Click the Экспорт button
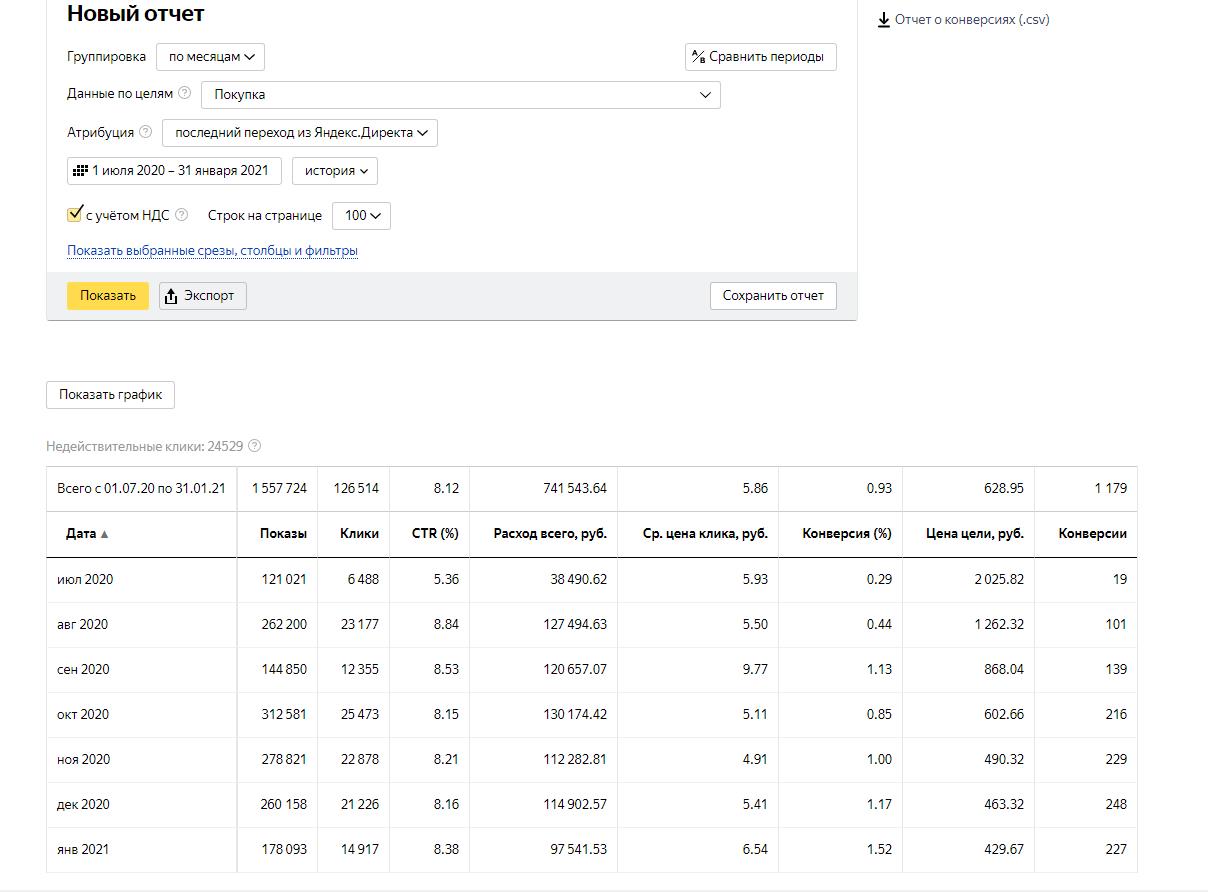The height and width of the screenshot is (892, 1208). [x=203, y=296]
